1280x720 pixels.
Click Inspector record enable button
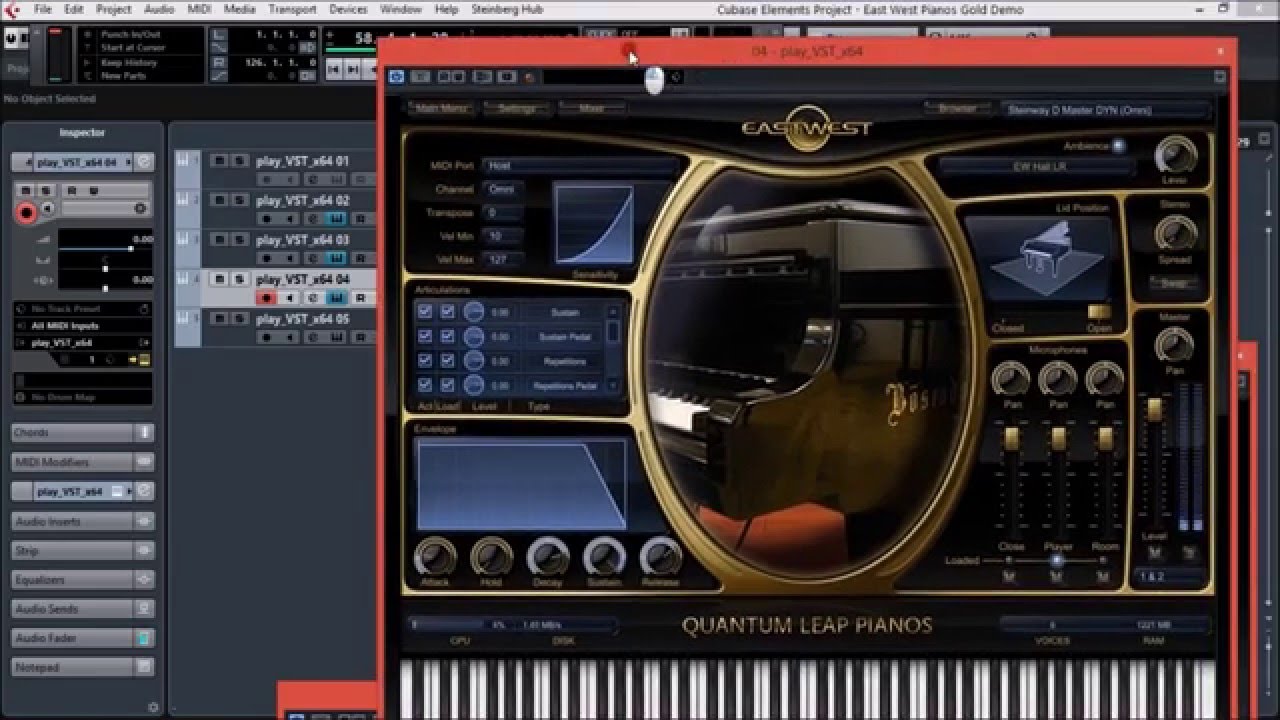(x=27, y=212)
